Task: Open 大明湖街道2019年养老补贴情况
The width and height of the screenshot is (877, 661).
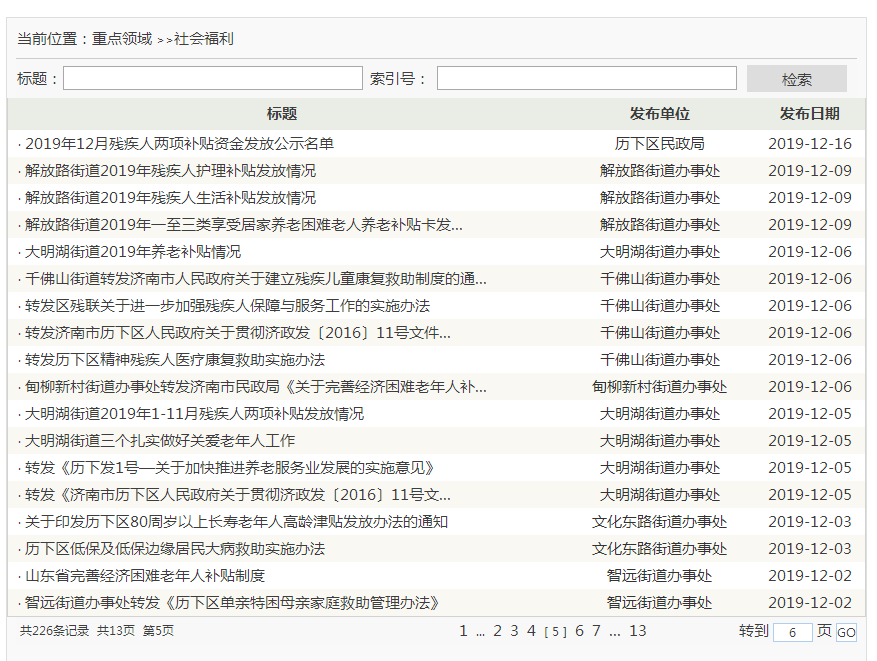Action: coord(133,252)
